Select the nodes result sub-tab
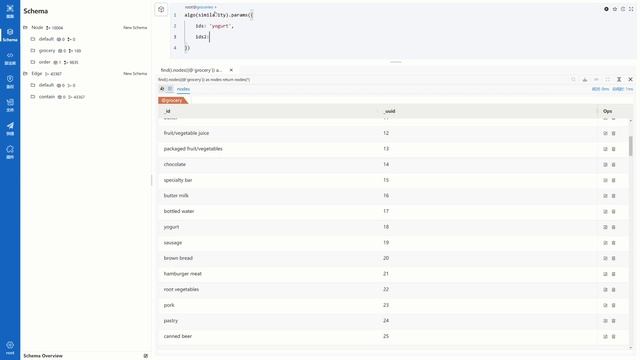 pyautogui.click(x=183, y=89)
